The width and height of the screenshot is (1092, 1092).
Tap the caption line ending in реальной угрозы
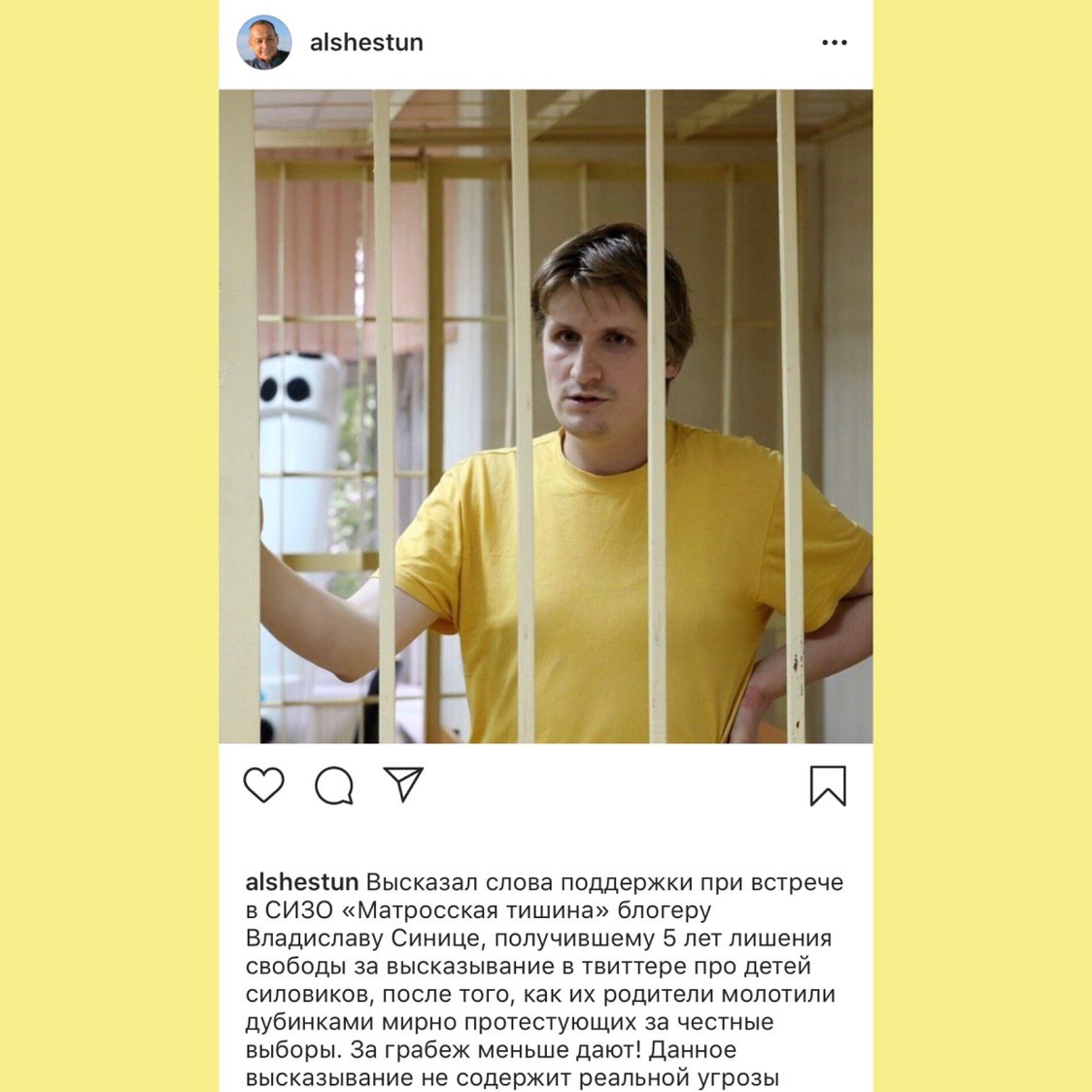512,1077
